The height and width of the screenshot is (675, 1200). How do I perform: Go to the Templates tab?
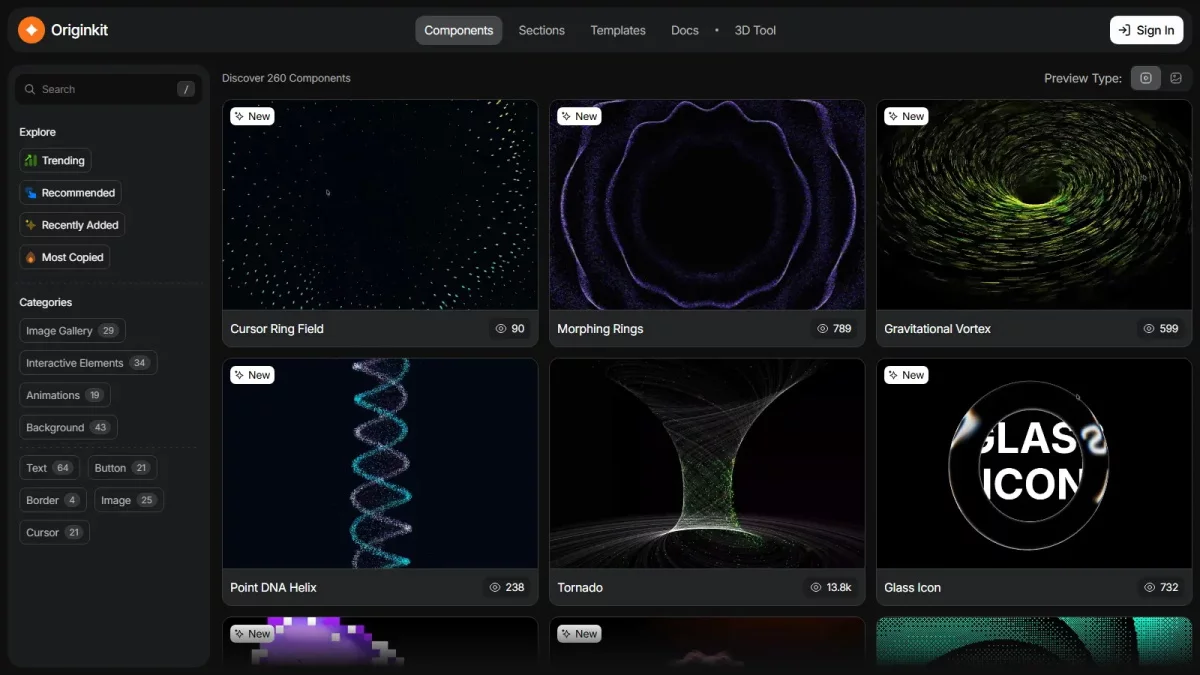pos(618,30)
